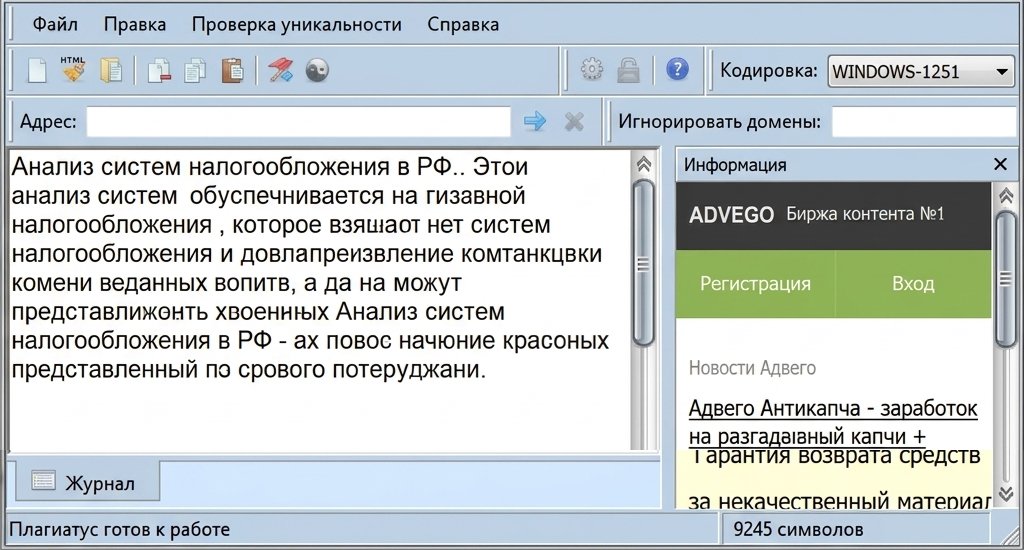Close the Информация panel
This screenshot has width=1024, height=550.
(x=1000, y=164)
